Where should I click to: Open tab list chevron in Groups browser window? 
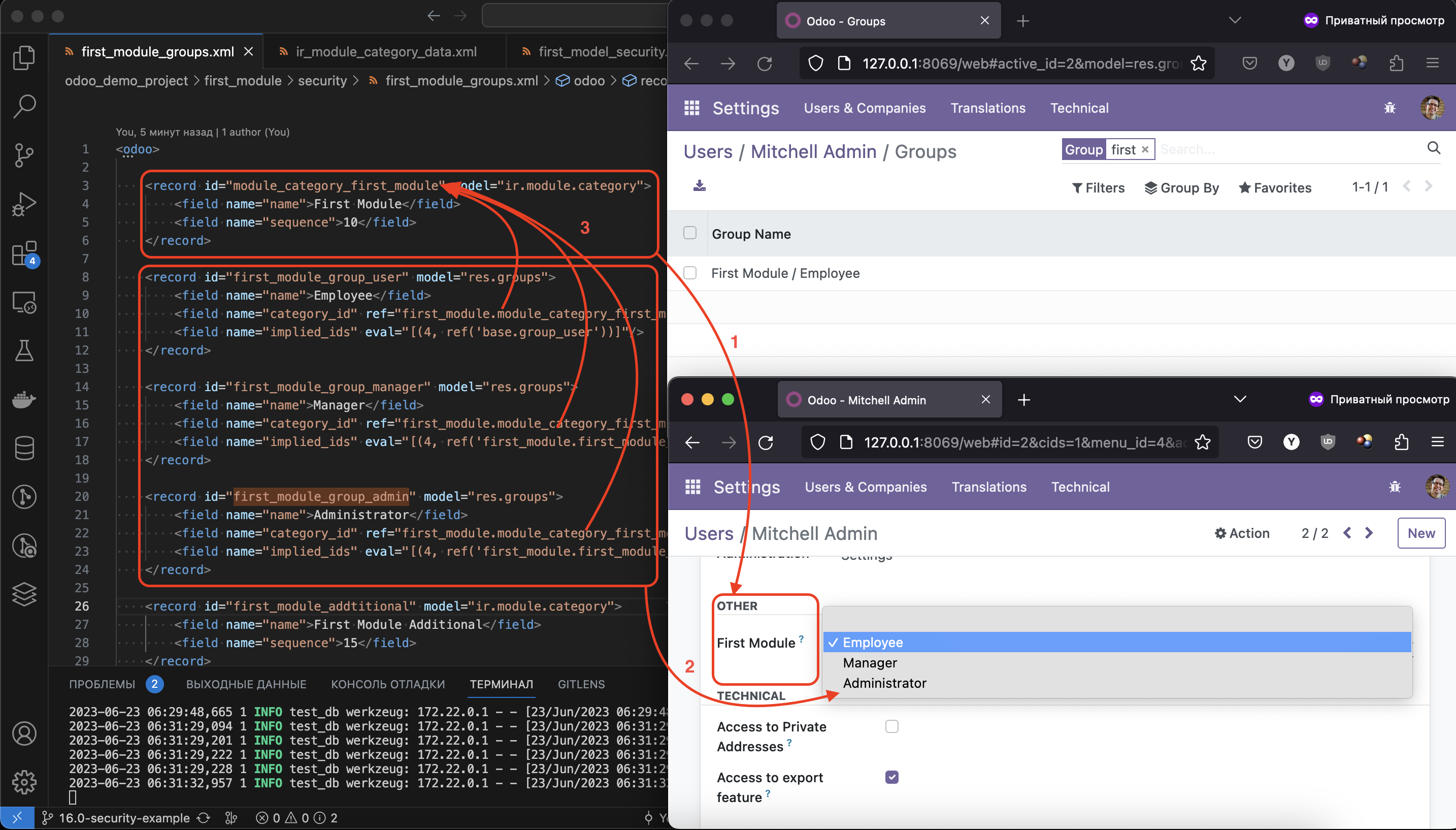click(1235, 20)
